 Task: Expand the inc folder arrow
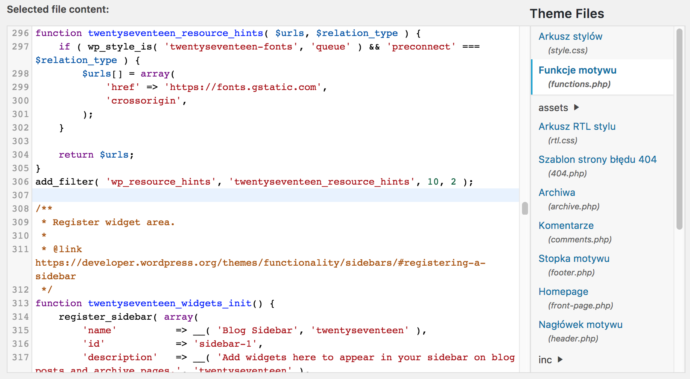tap(560, 359)
